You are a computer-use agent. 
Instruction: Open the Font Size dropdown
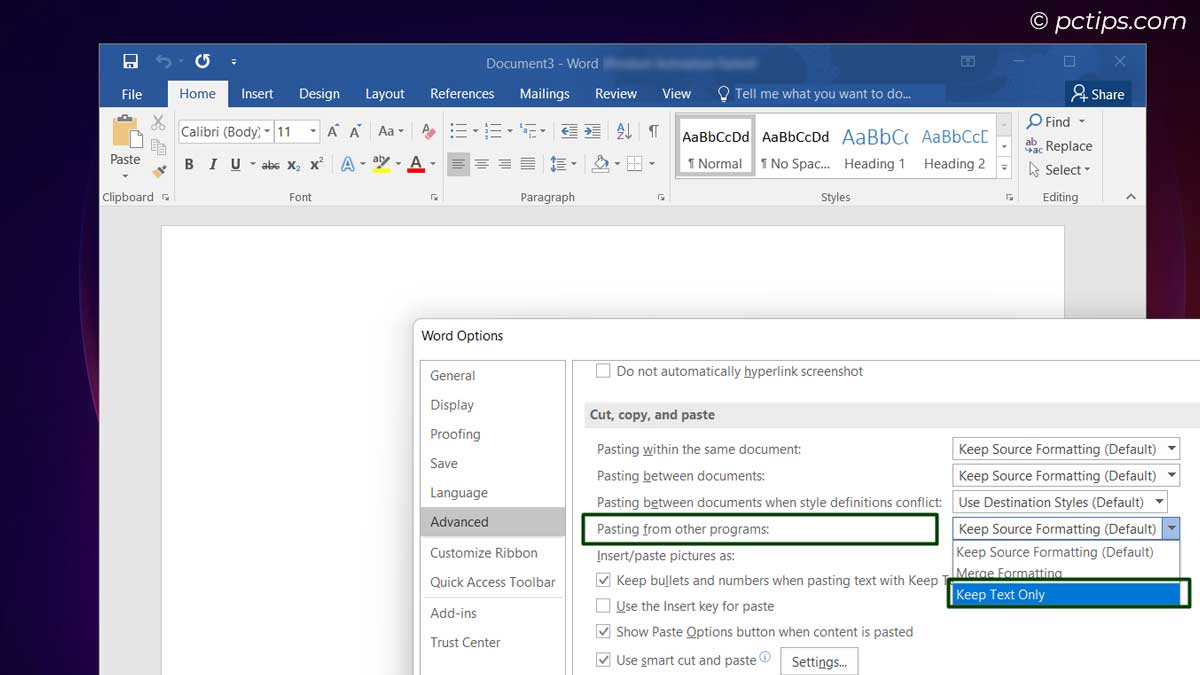(x=310, y=131)
